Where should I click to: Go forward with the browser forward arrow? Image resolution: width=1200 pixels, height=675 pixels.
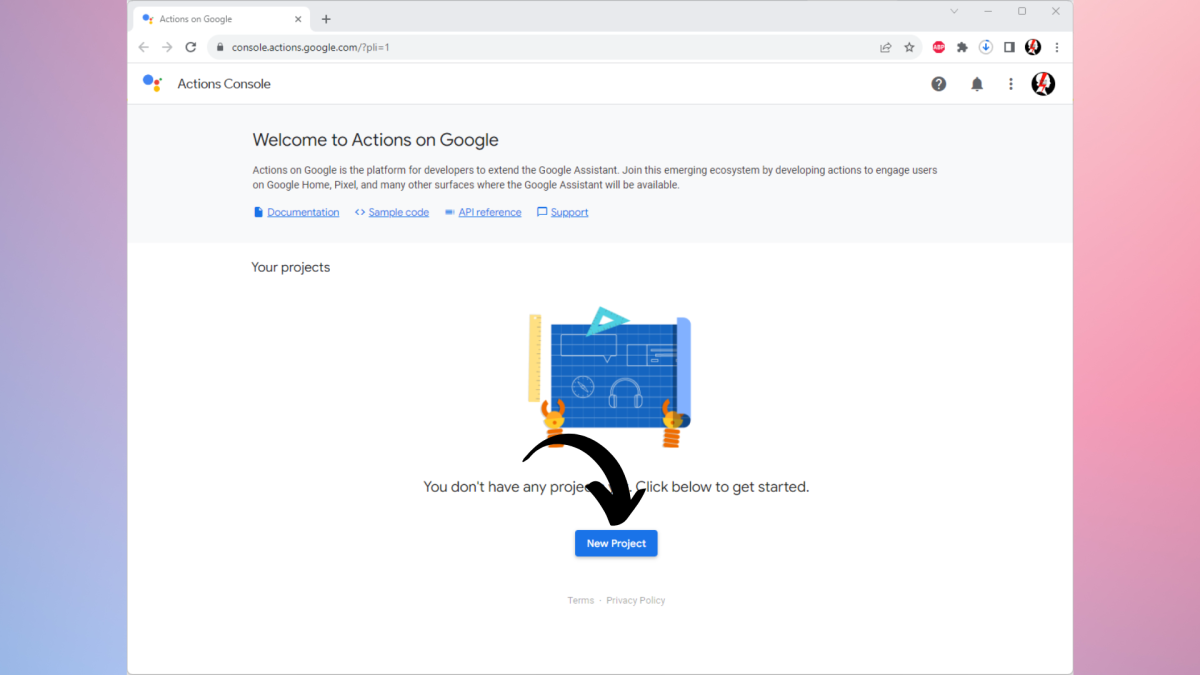pos(167,47)
